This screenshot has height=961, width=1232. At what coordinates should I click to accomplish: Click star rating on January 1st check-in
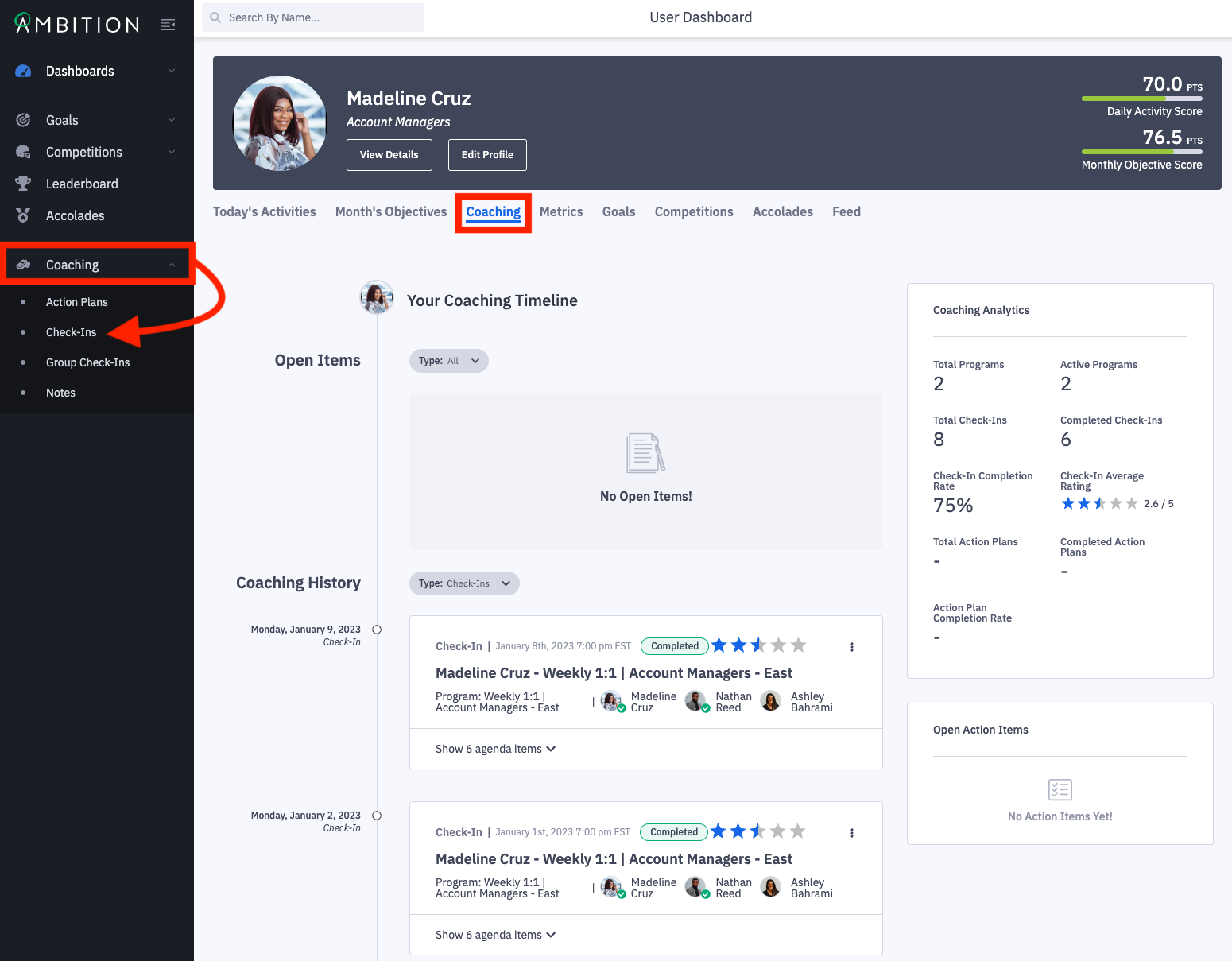[x=758, y=831]
